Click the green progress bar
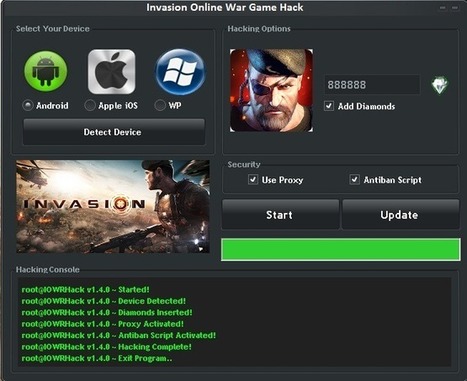 (340, 249)
